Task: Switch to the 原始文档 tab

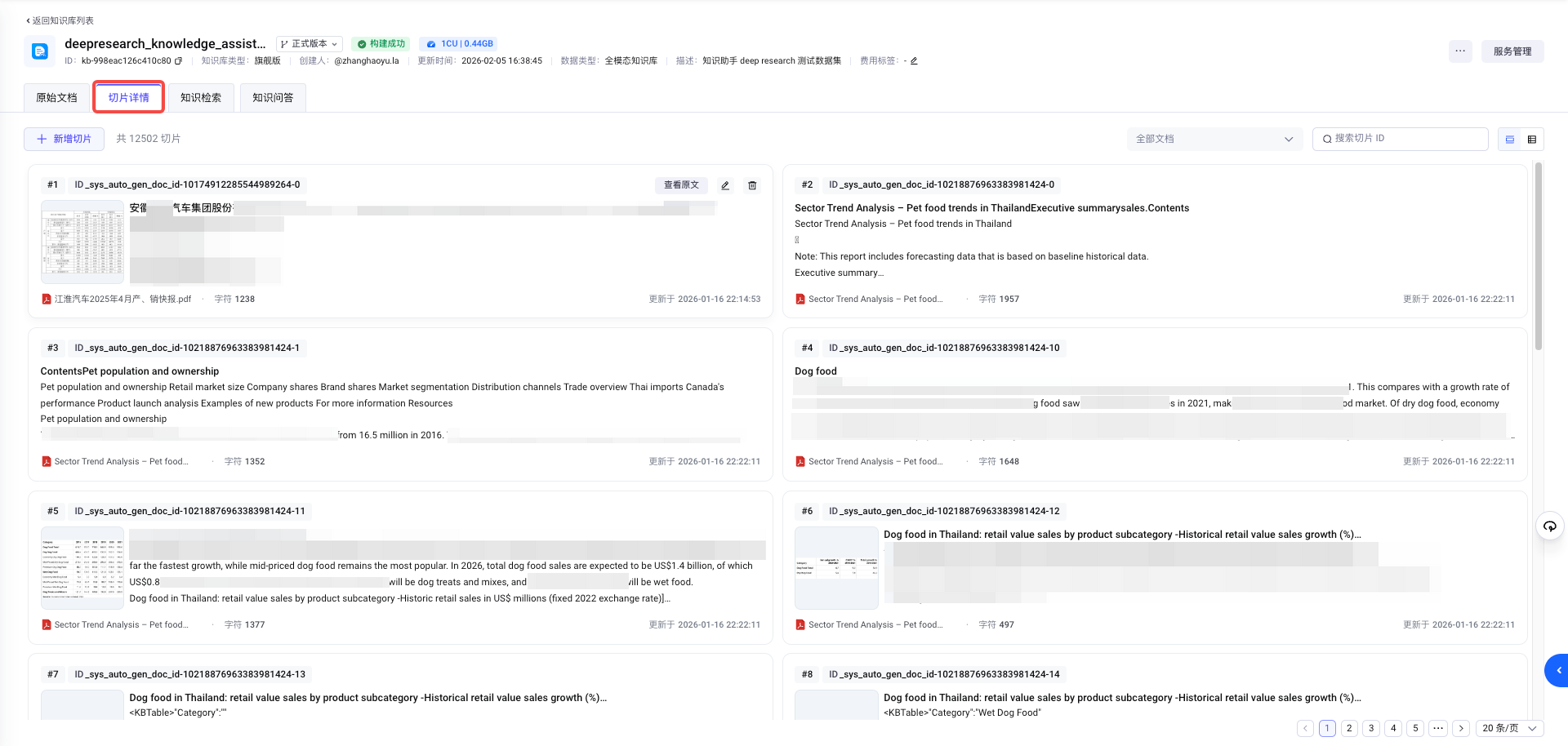Action: point(56,98)
